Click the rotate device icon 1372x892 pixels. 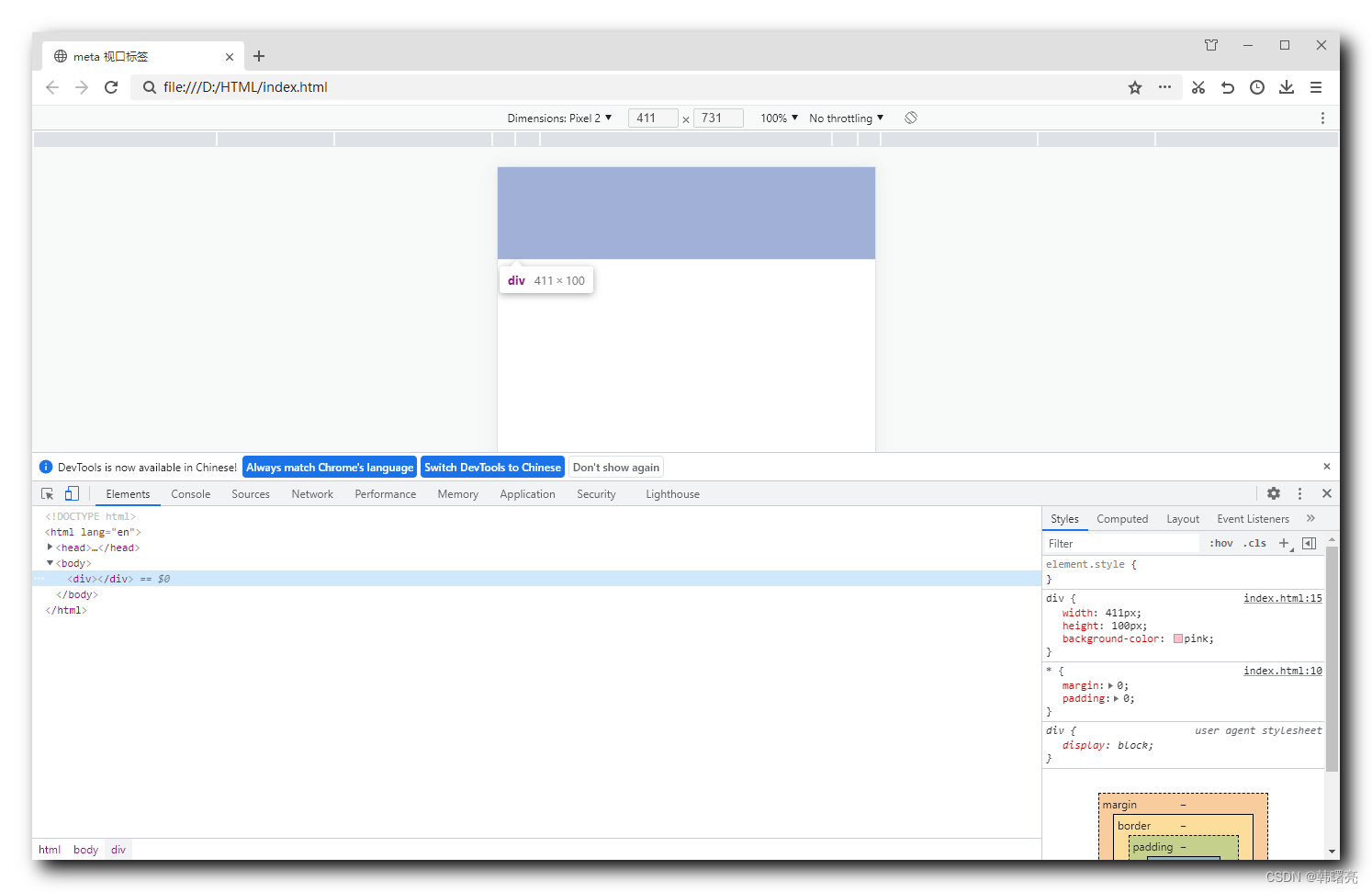tap(911, 118)
